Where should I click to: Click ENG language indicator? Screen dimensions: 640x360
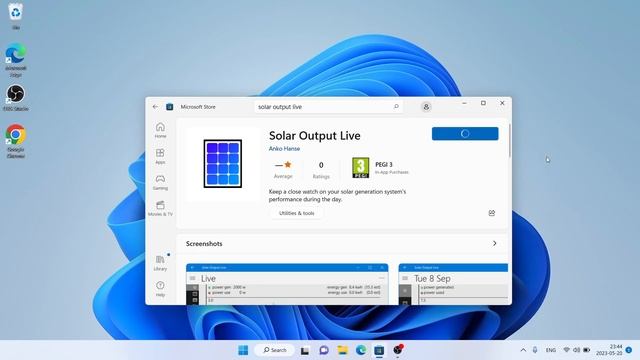tap(551, 350)
